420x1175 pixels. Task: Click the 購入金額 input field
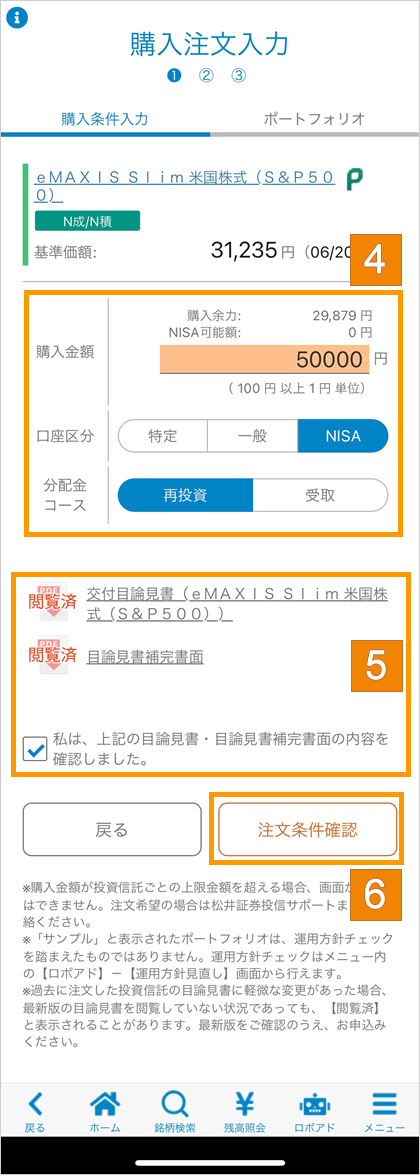click(x=265, y=359)
